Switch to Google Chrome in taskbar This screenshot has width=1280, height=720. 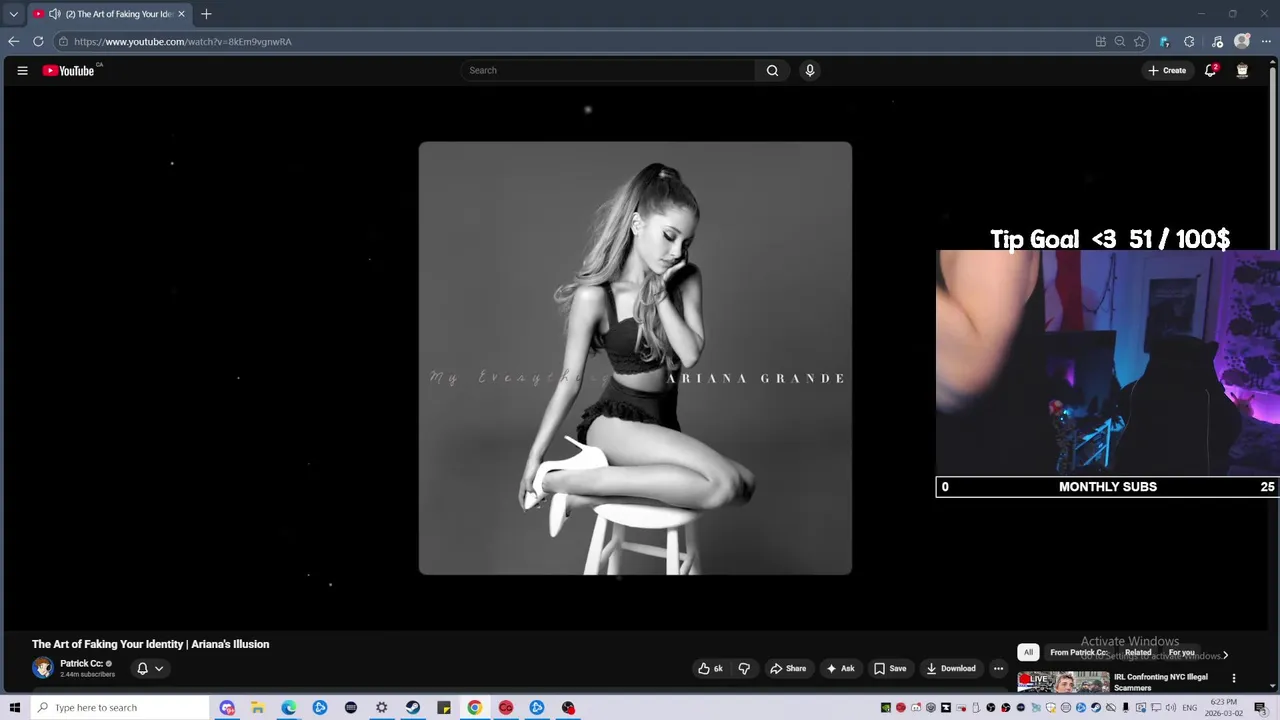pos(474,708)
